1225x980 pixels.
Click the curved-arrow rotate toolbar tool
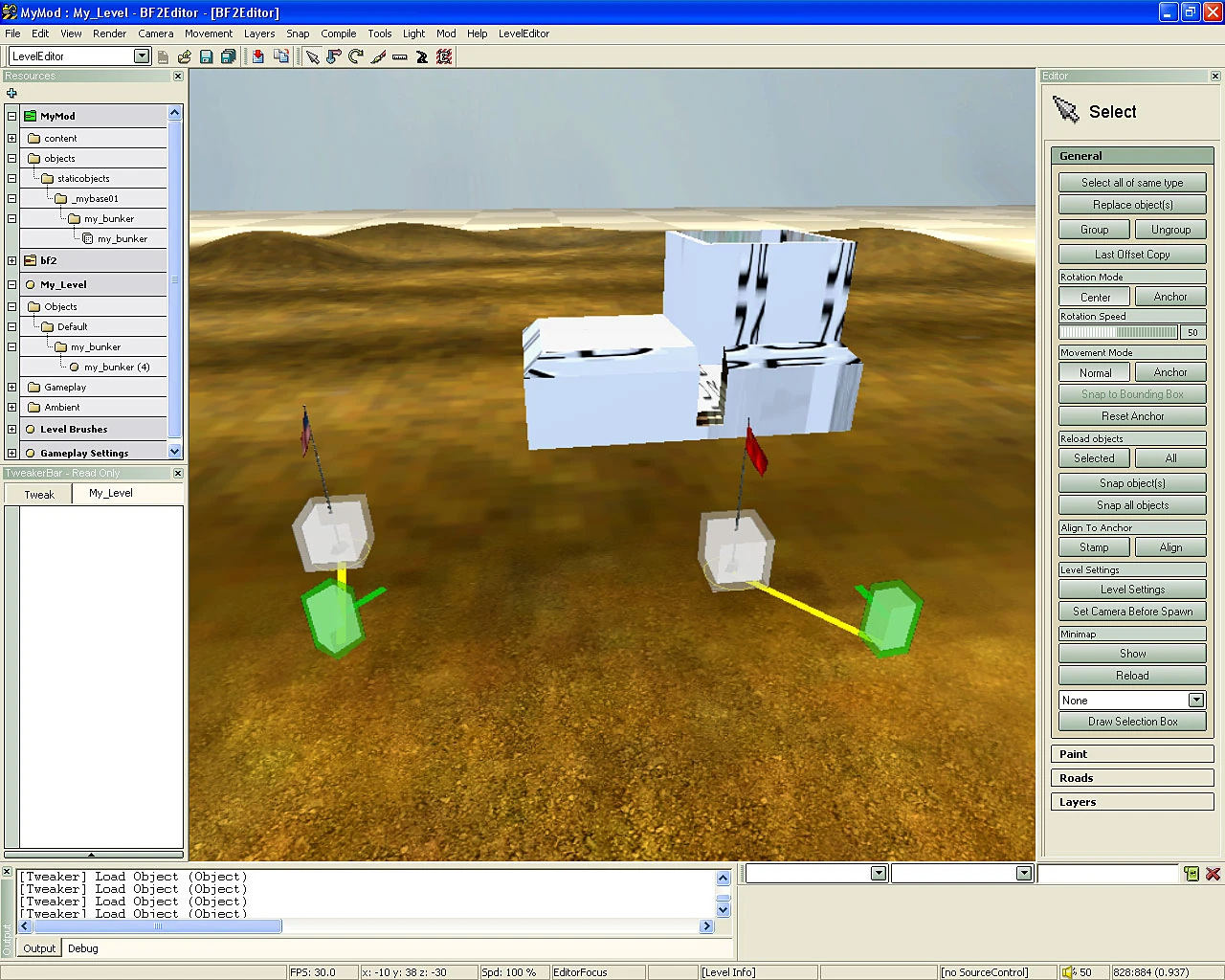coord(356,56)
